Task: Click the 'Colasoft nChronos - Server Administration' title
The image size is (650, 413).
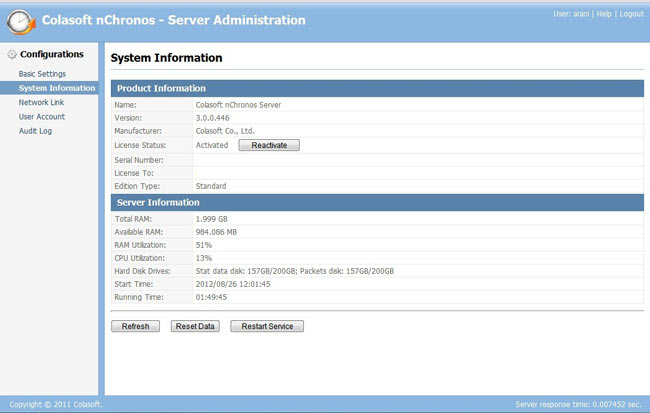Action: pos(174,20)
